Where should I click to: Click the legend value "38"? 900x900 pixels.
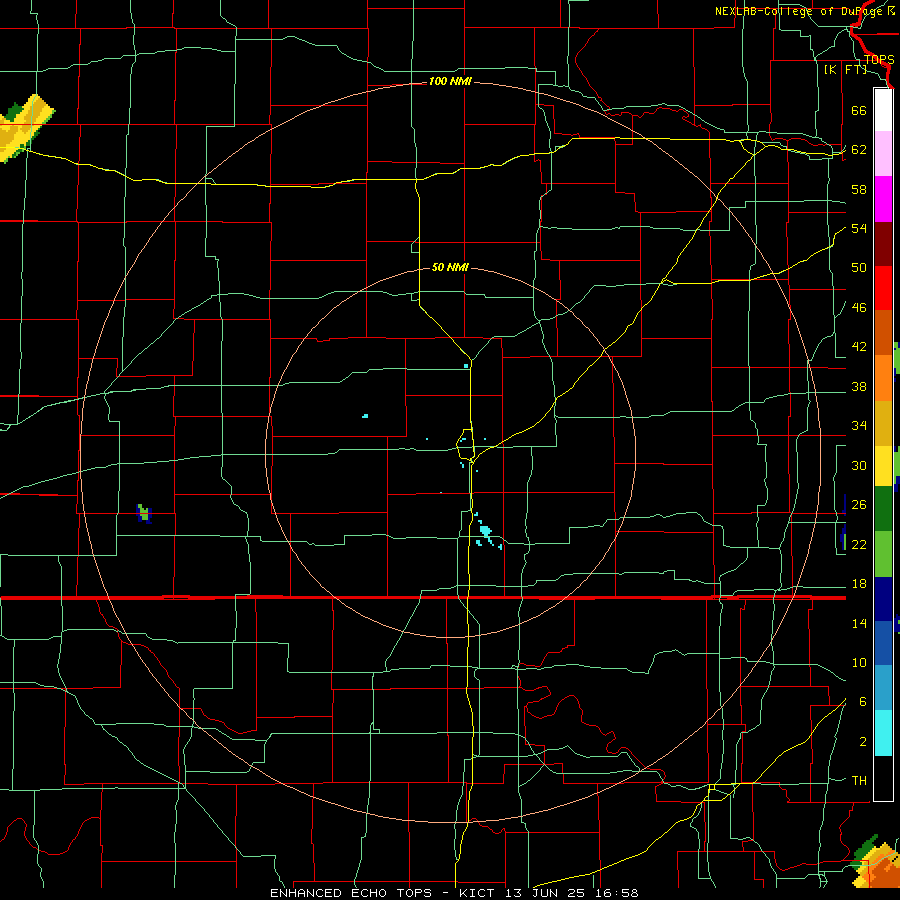[859, 387]
